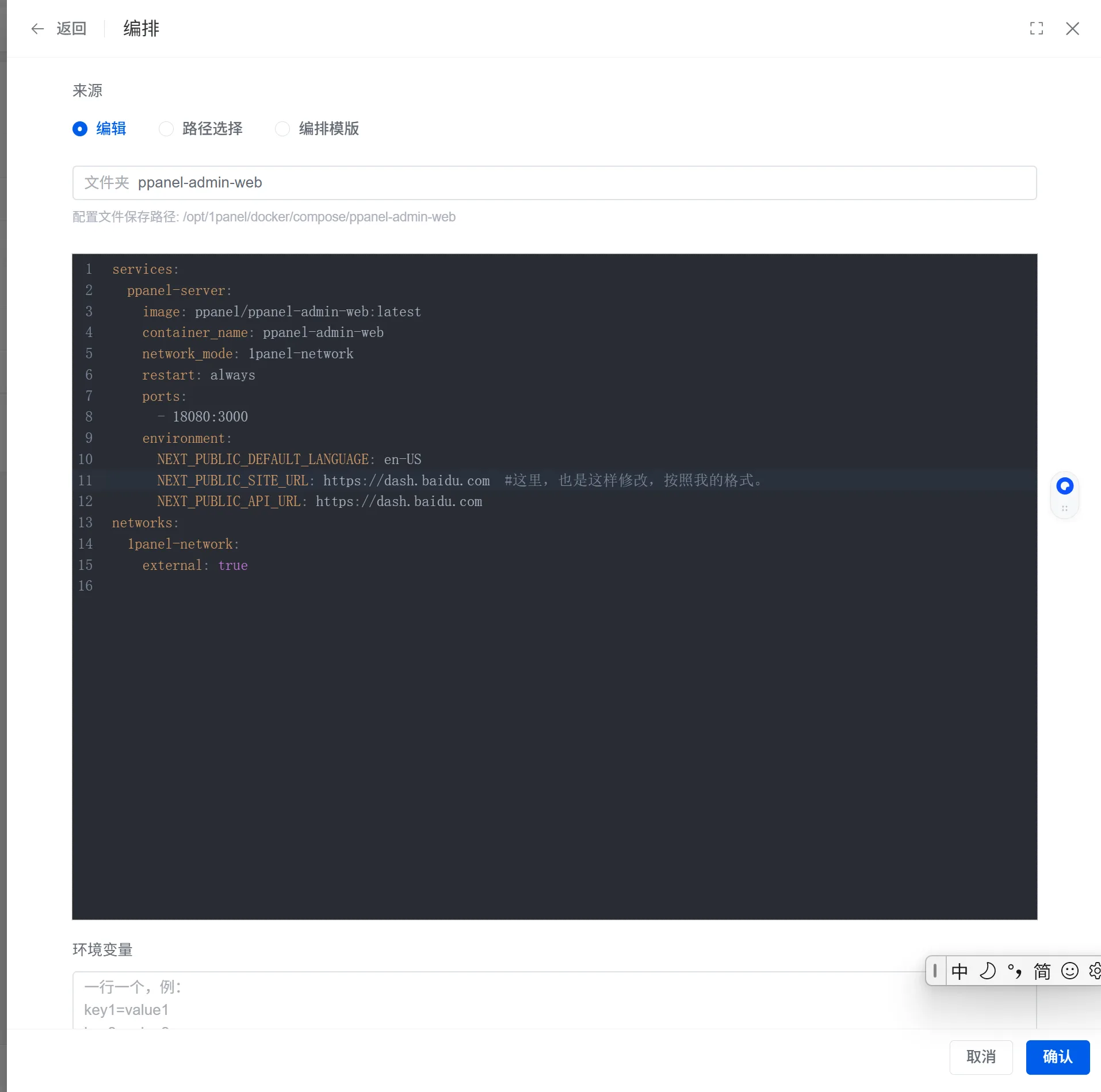Click code line 'ppanel-server:'
The image size is (1101, 1092).
179,290
